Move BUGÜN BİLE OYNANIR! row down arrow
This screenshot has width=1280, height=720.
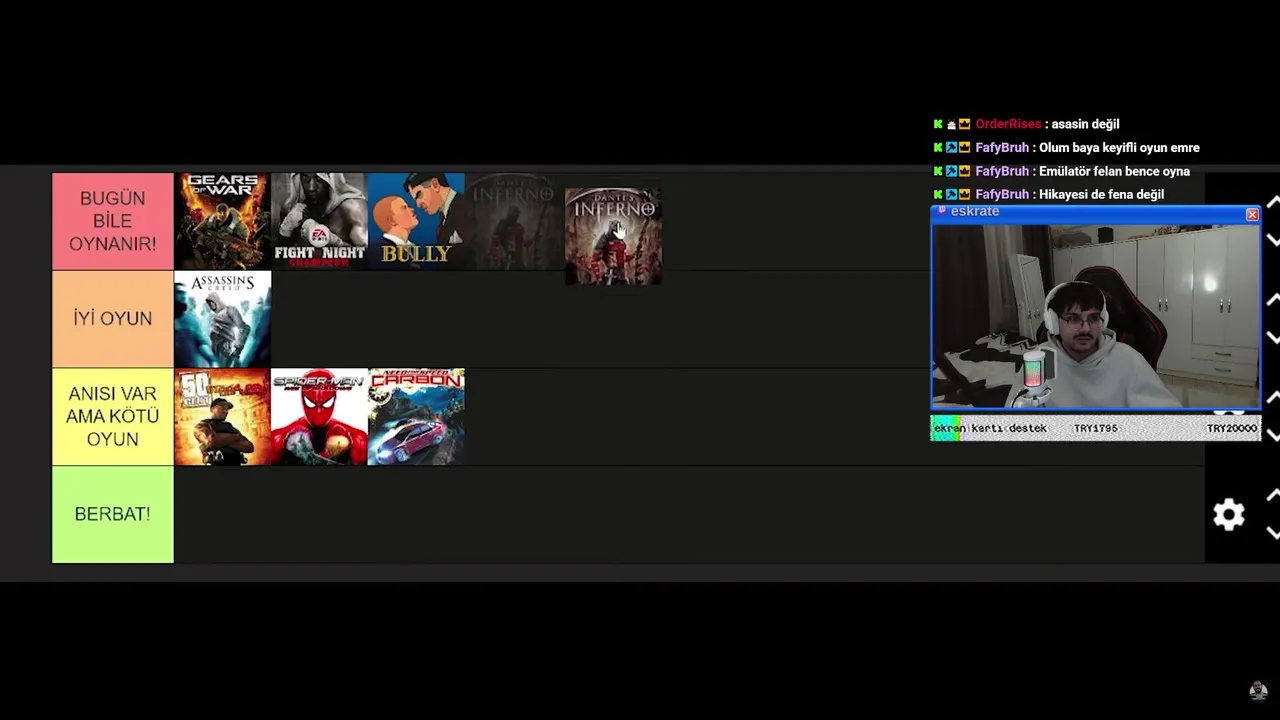pos(1273,240)
